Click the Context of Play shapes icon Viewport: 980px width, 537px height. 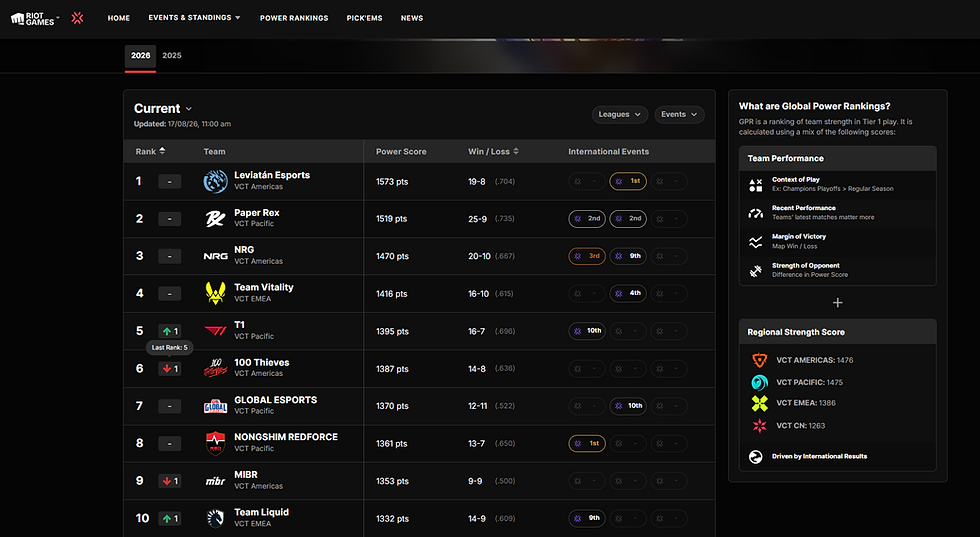[756, 184]
